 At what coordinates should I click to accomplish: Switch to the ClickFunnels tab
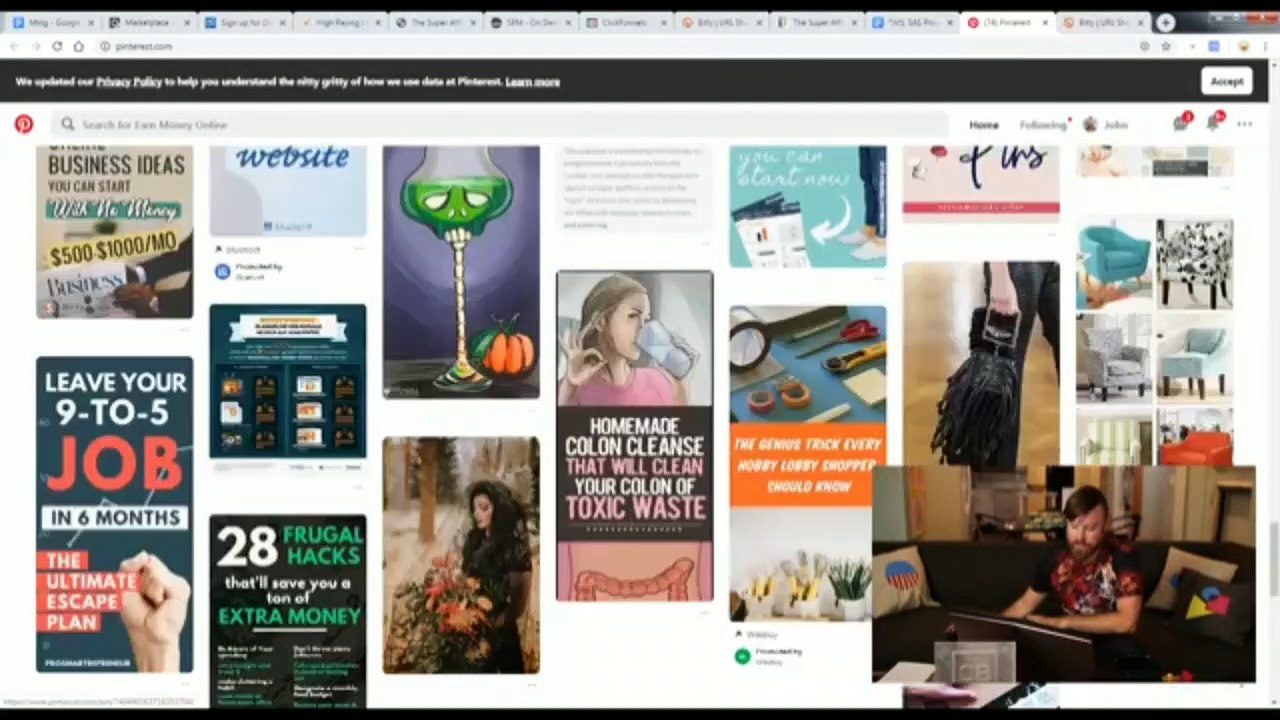pyautogui.click(x=626, y=22)
